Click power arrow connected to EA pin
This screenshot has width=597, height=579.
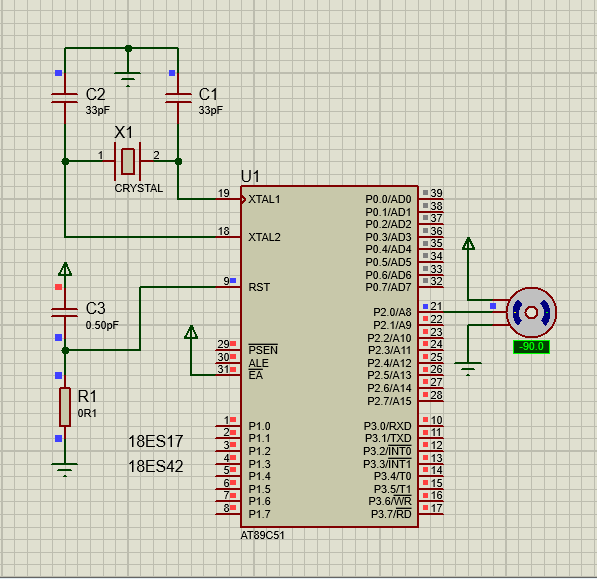click(x=191, y=332)
